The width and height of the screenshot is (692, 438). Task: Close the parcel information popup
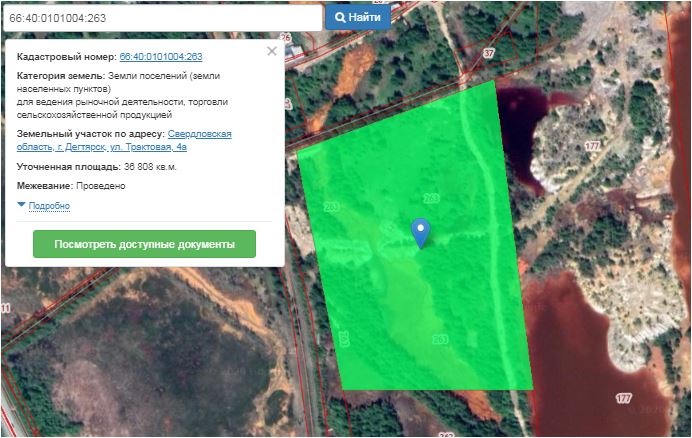[x=272, y=51]
